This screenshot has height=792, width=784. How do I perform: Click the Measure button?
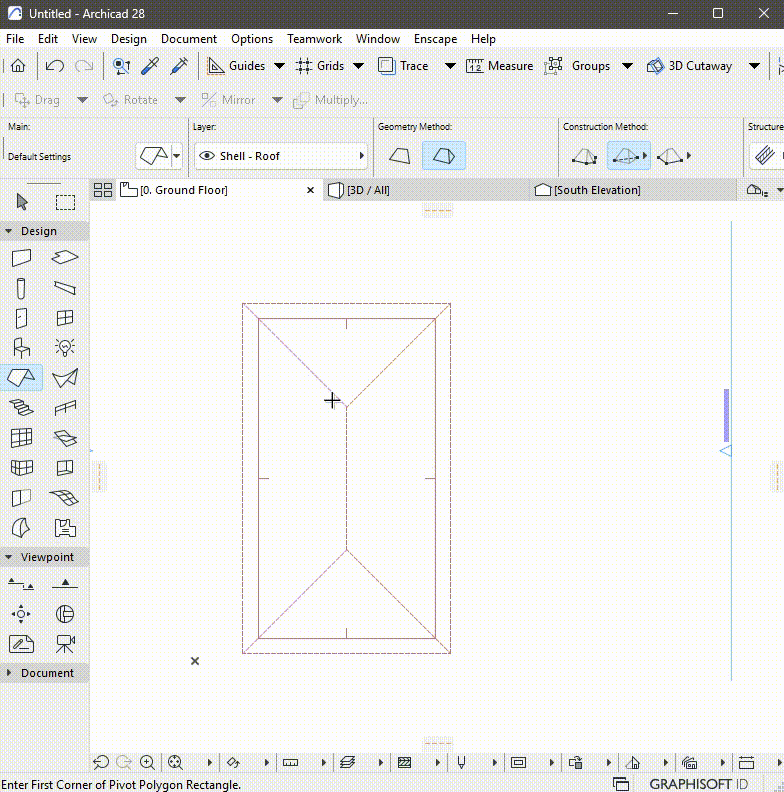pyautogui.click(x=499, y=66)
